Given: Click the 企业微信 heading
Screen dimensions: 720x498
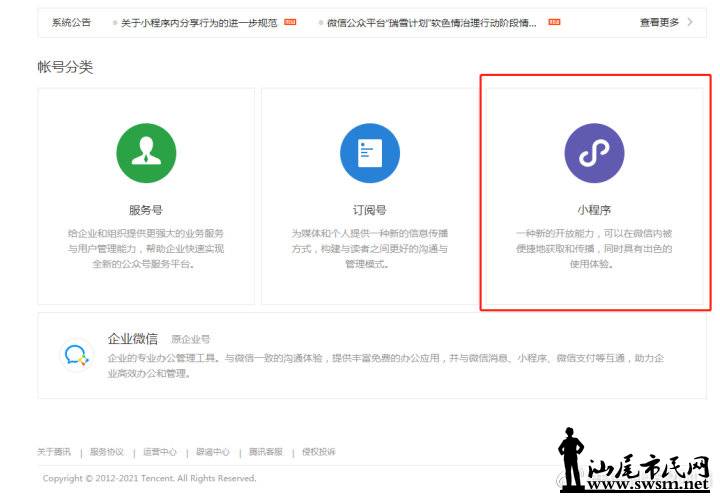Looking at the screenshot, I should (133, 339).
